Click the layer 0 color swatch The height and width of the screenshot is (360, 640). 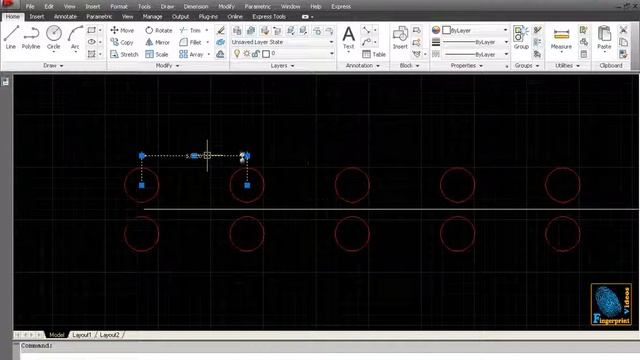pos(266,53)
